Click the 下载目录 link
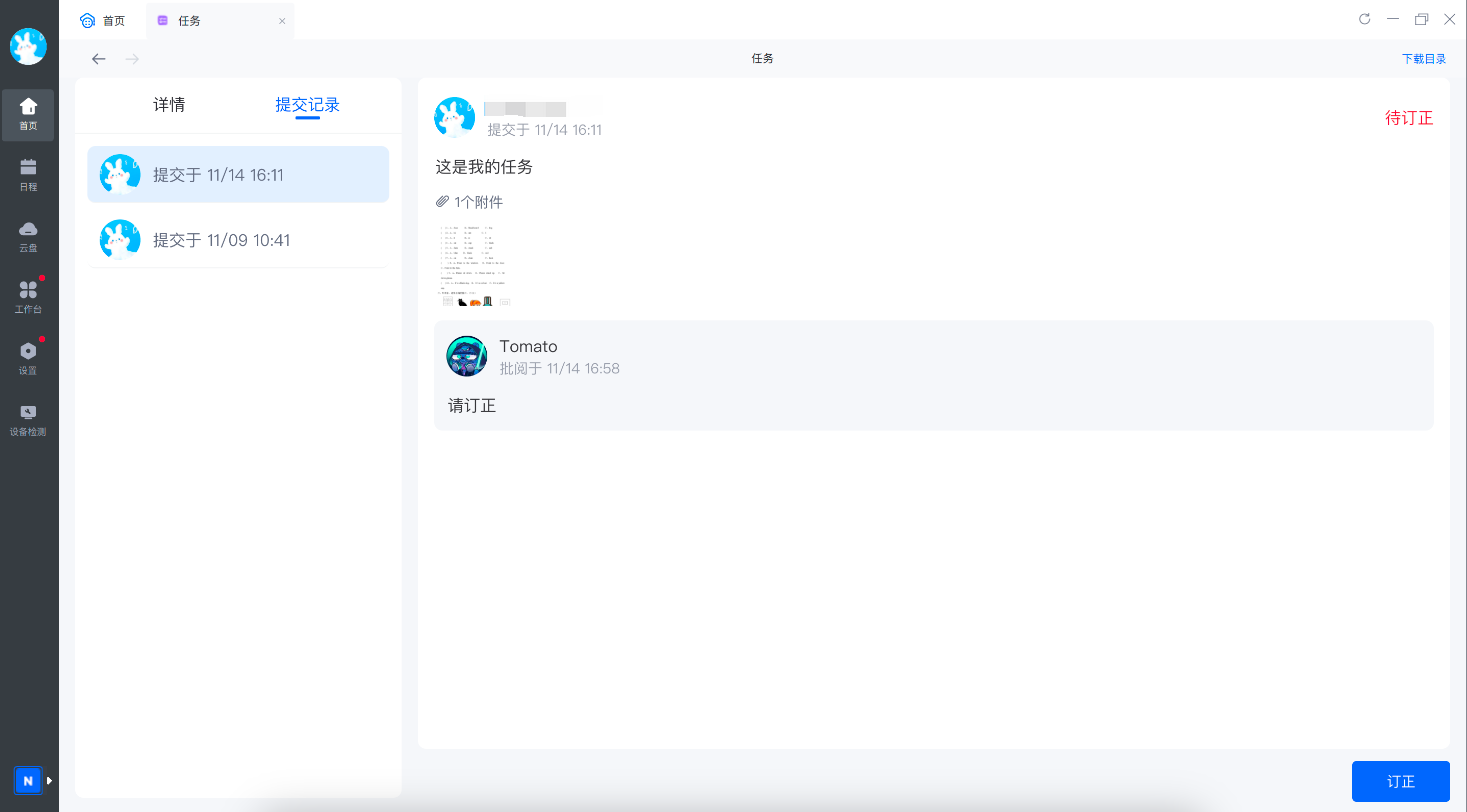This screenshot has height=812, width=1467. point(1424,59)
